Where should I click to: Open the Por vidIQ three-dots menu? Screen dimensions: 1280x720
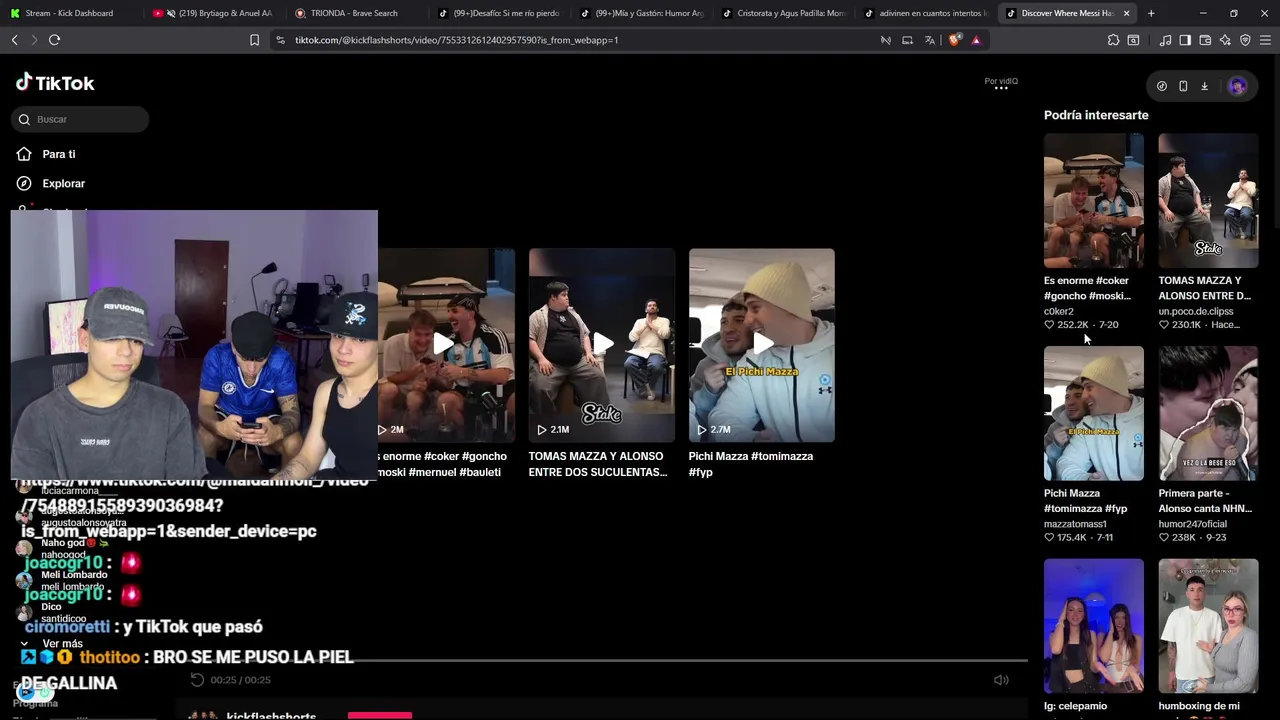click(x=1001, y=88)
